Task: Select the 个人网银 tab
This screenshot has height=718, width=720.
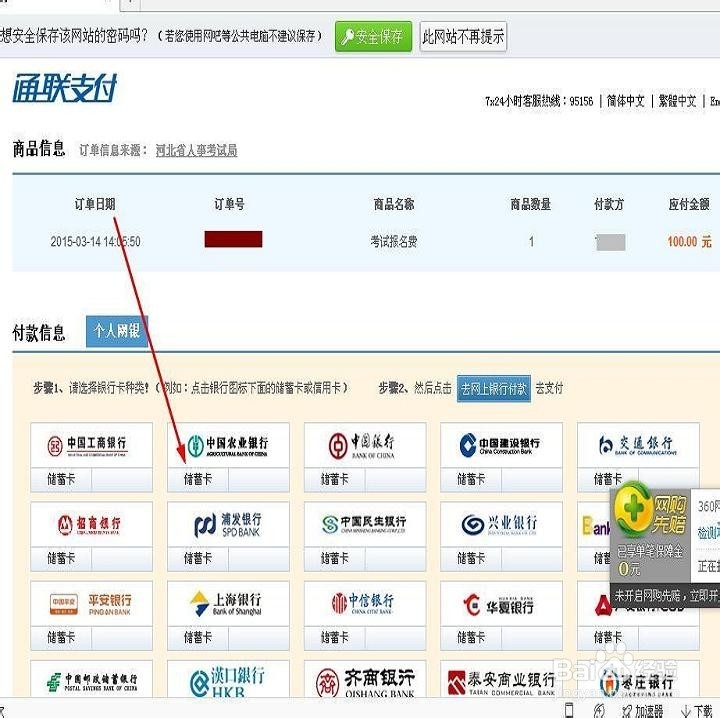Action: pos(117,331)
